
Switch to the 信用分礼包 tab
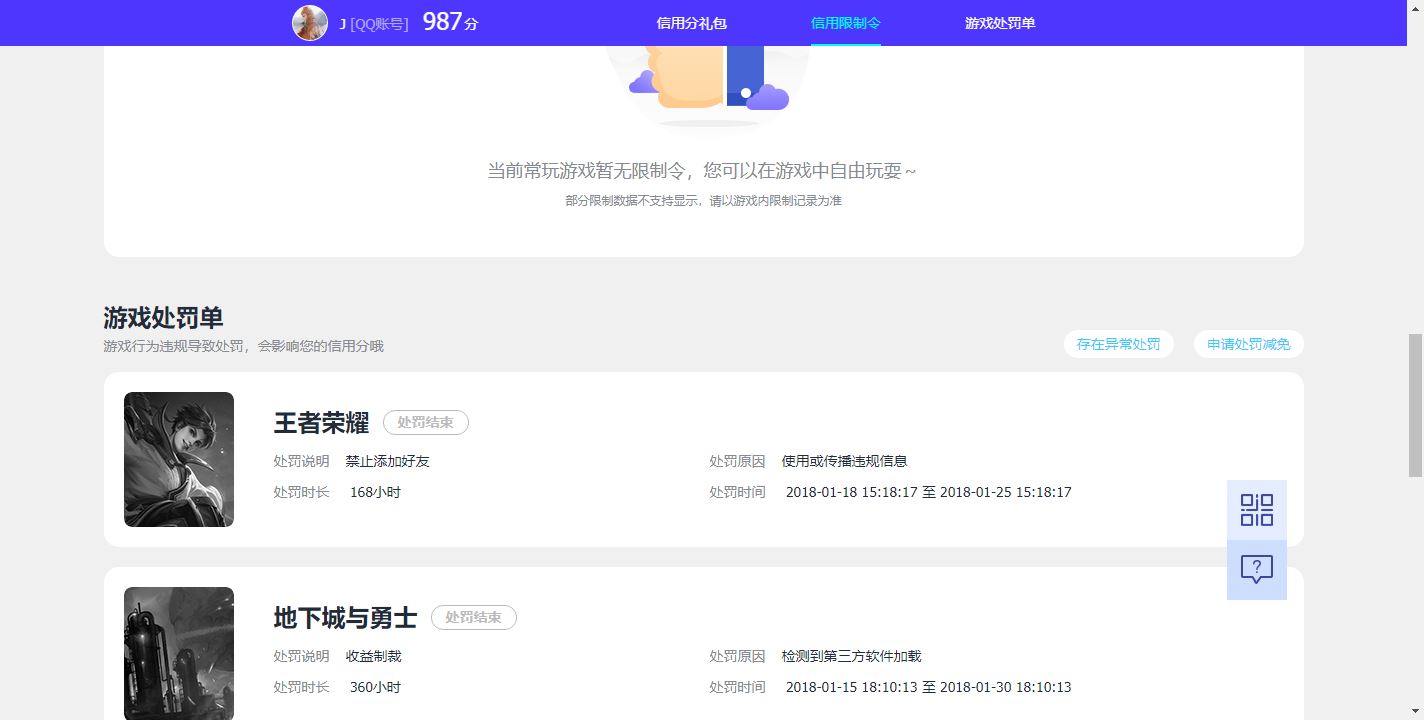coord(691,23)
